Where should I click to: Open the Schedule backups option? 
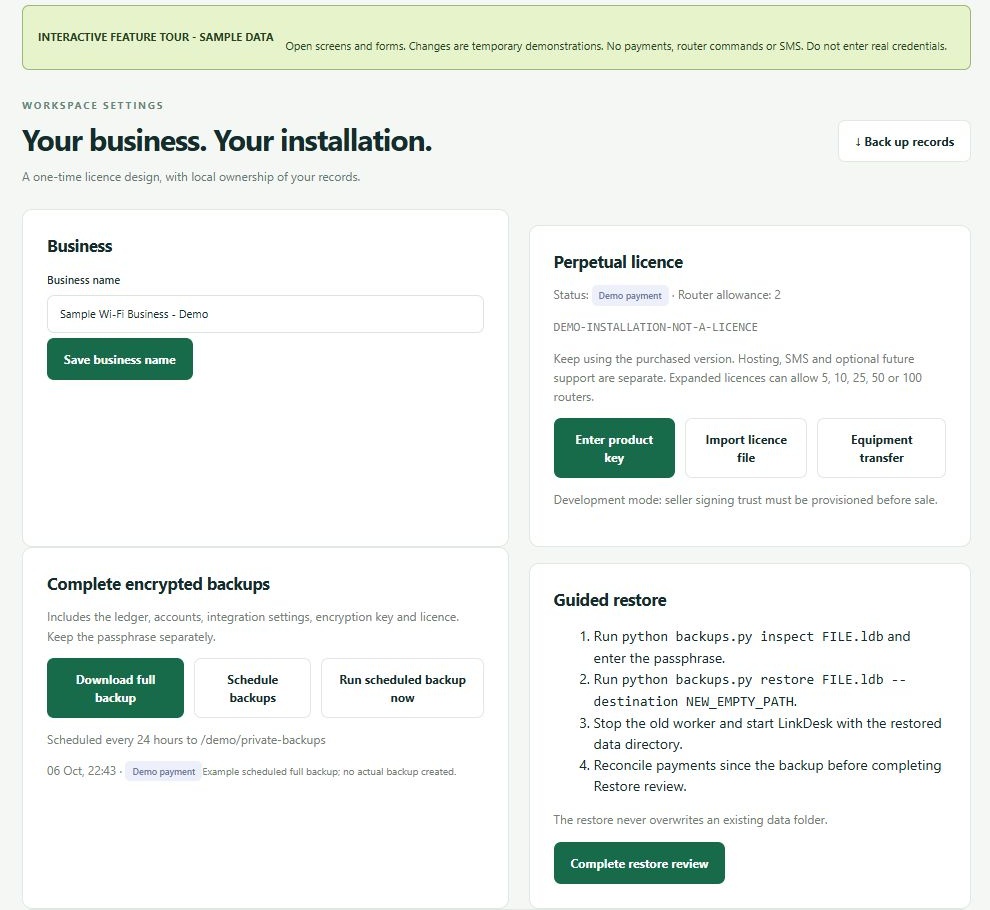pyautogui.click(x=253, y=688)
